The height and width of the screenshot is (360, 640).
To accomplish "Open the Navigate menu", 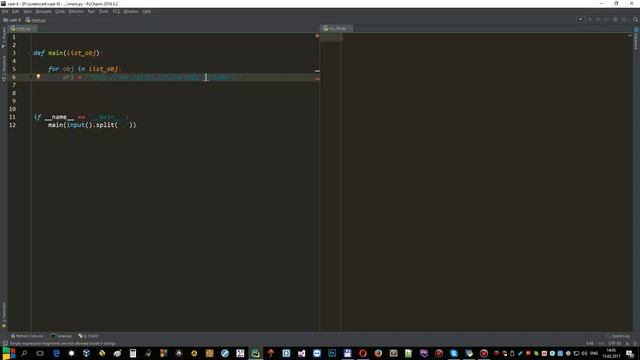I will [x=43, y=11].
